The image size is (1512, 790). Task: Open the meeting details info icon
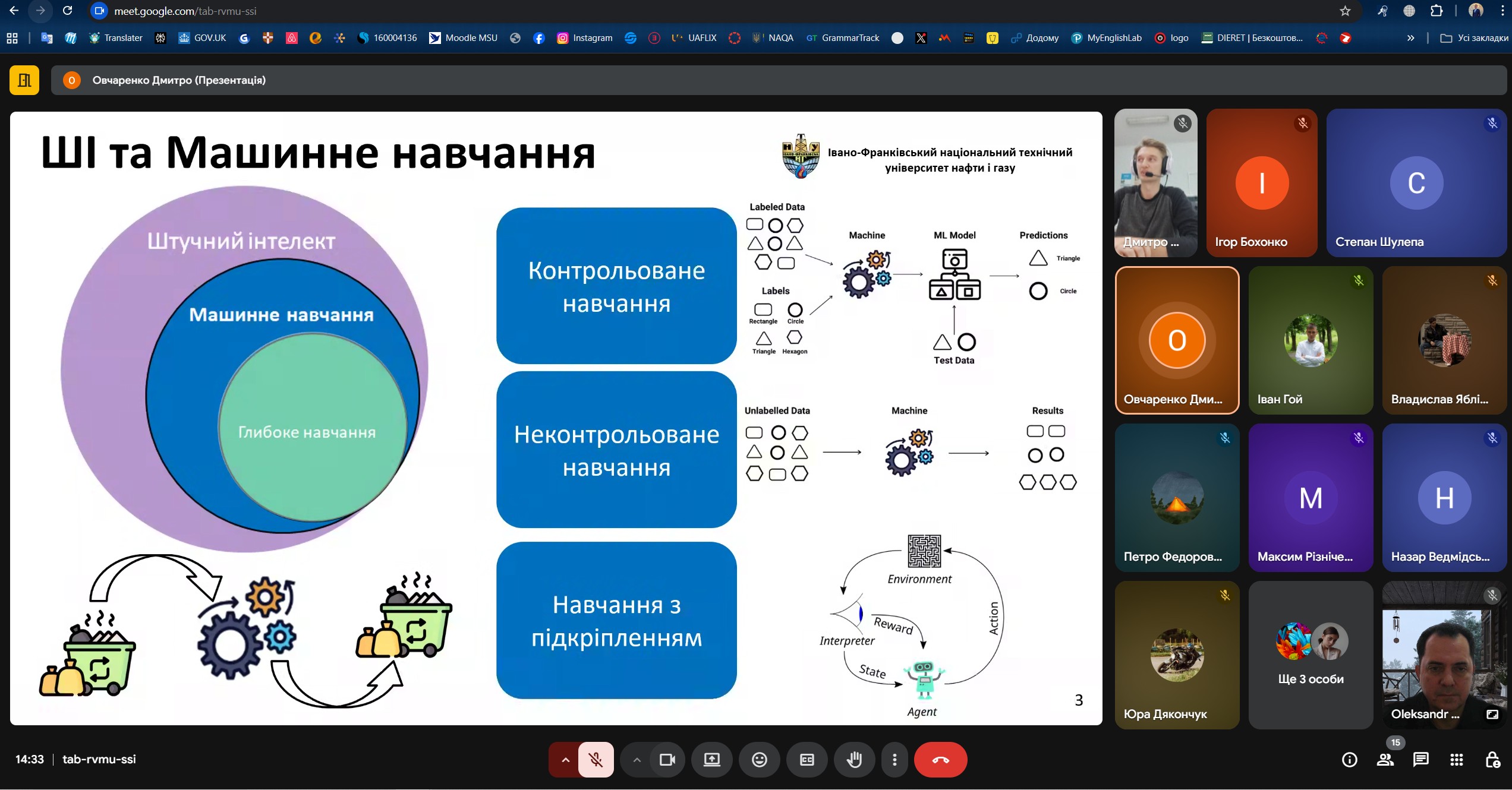click(x=1349, y=760)
